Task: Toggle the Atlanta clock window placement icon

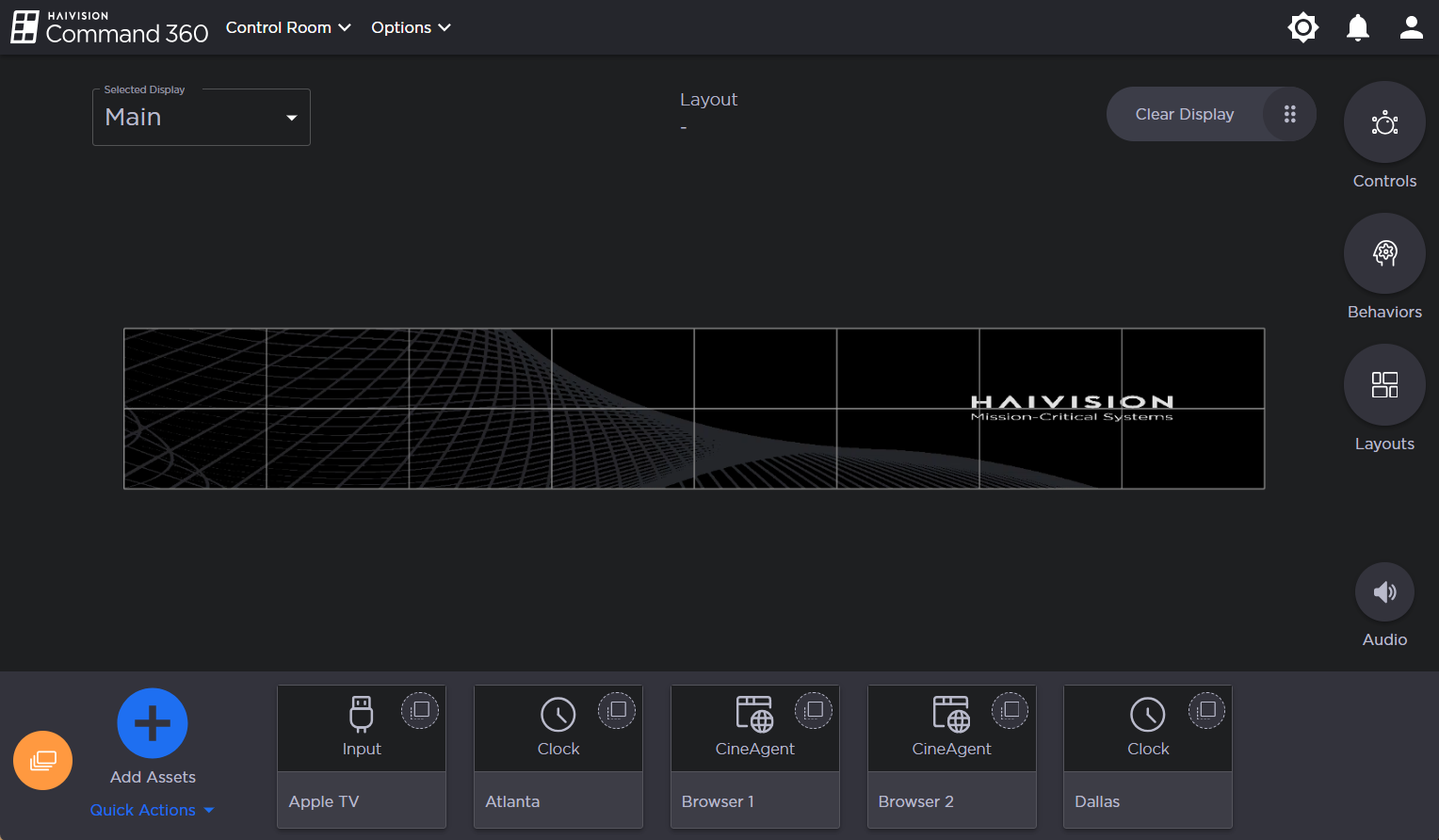Action: pos(617,710)
